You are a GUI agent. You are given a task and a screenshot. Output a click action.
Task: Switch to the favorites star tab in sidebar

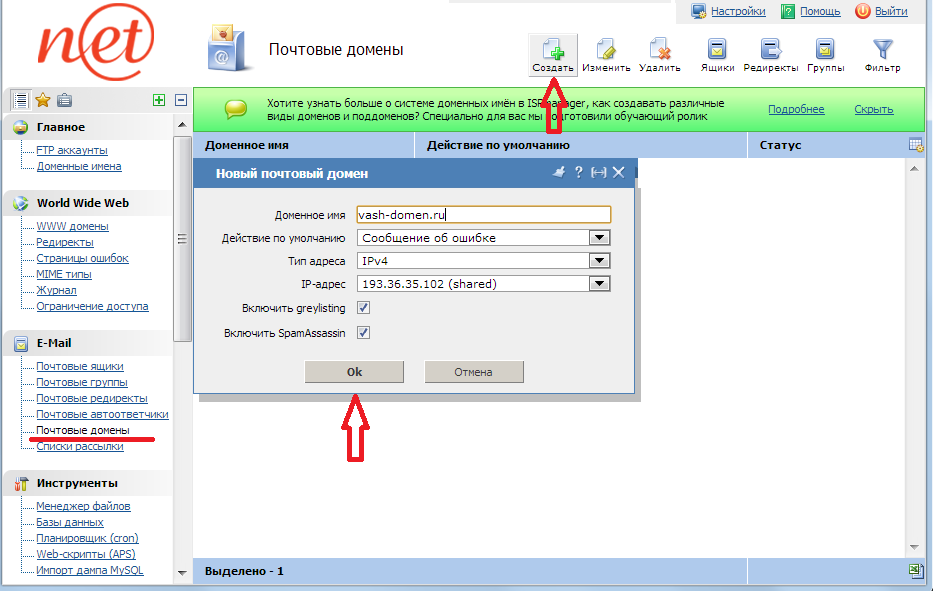pos(43,99)
